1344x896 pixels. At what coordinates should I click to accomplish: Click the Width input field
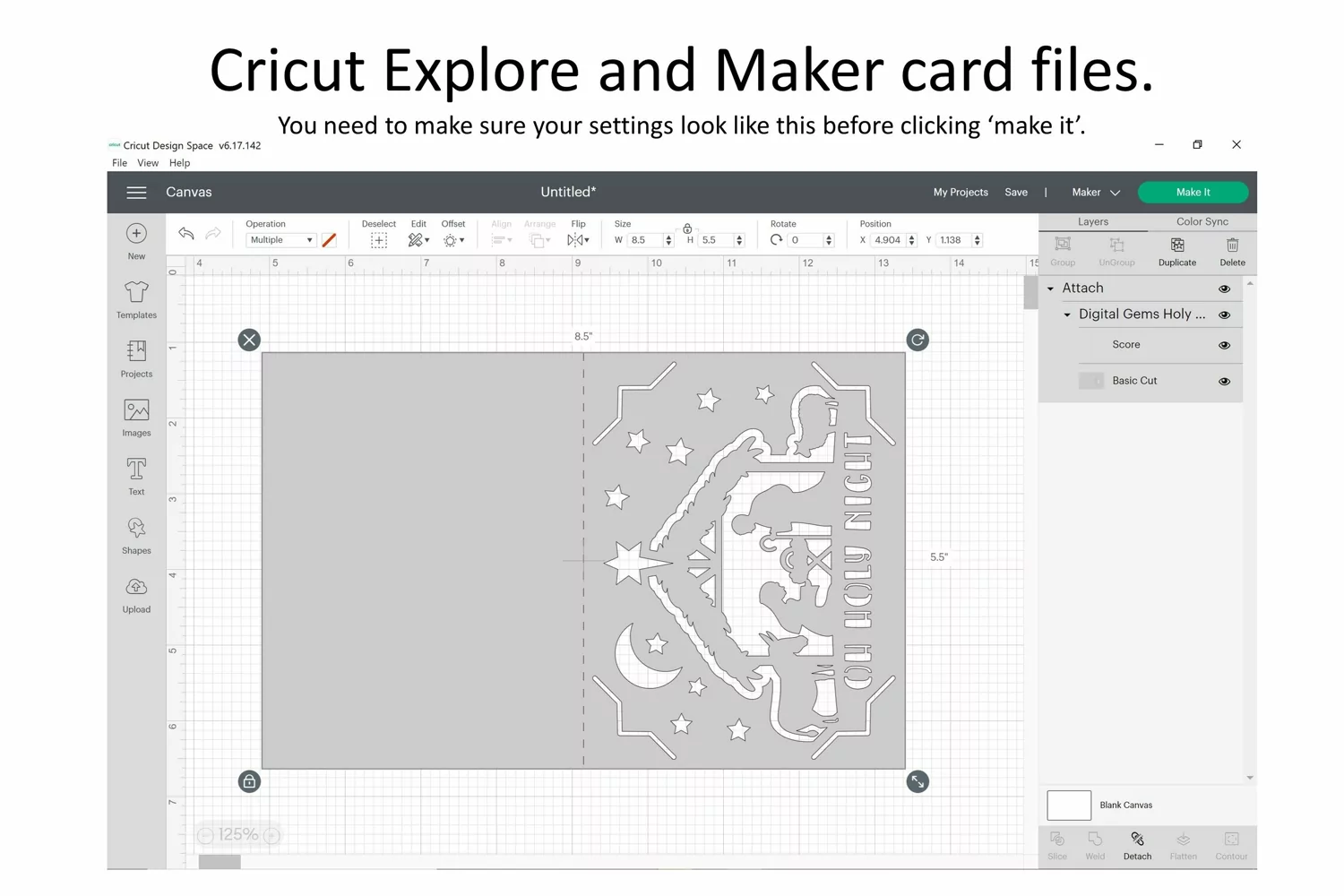pyautogui.click(x=645, y=240)
